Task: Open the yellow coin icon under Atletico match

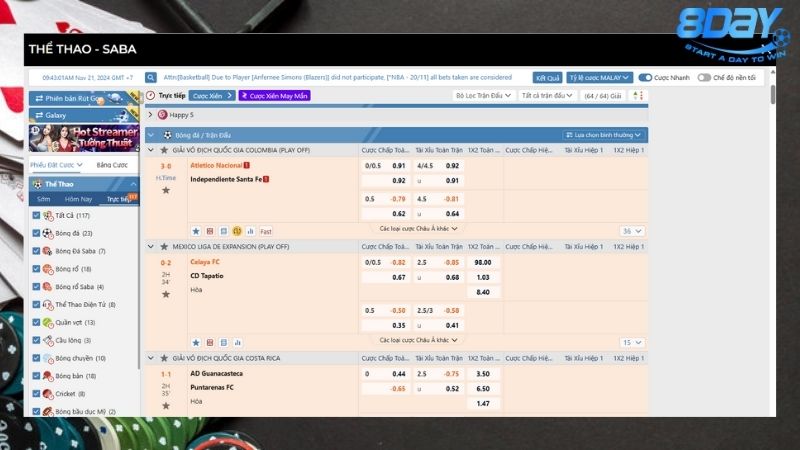Action: [237, 231]
